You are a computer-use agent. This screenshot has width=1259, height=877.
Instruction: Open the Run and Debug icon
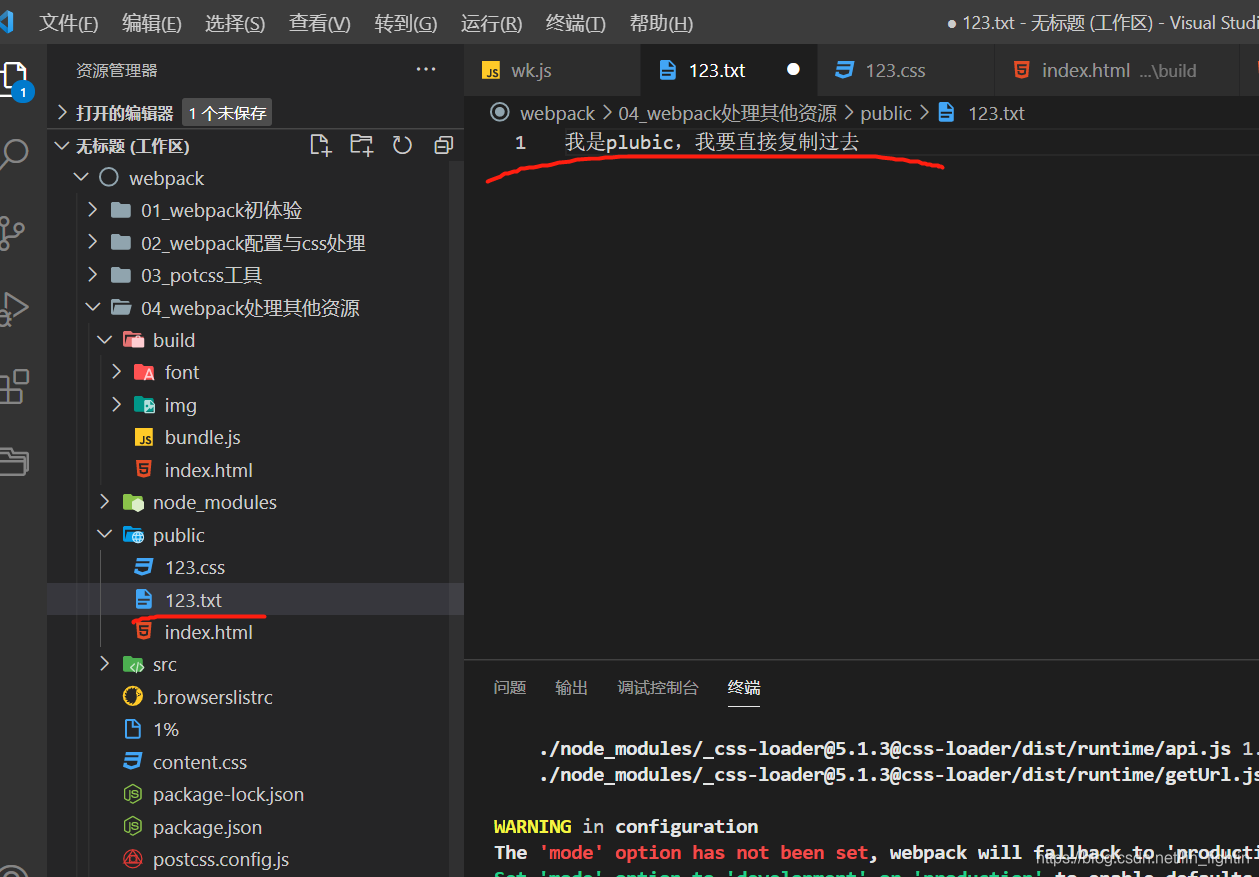click(14, 309)
